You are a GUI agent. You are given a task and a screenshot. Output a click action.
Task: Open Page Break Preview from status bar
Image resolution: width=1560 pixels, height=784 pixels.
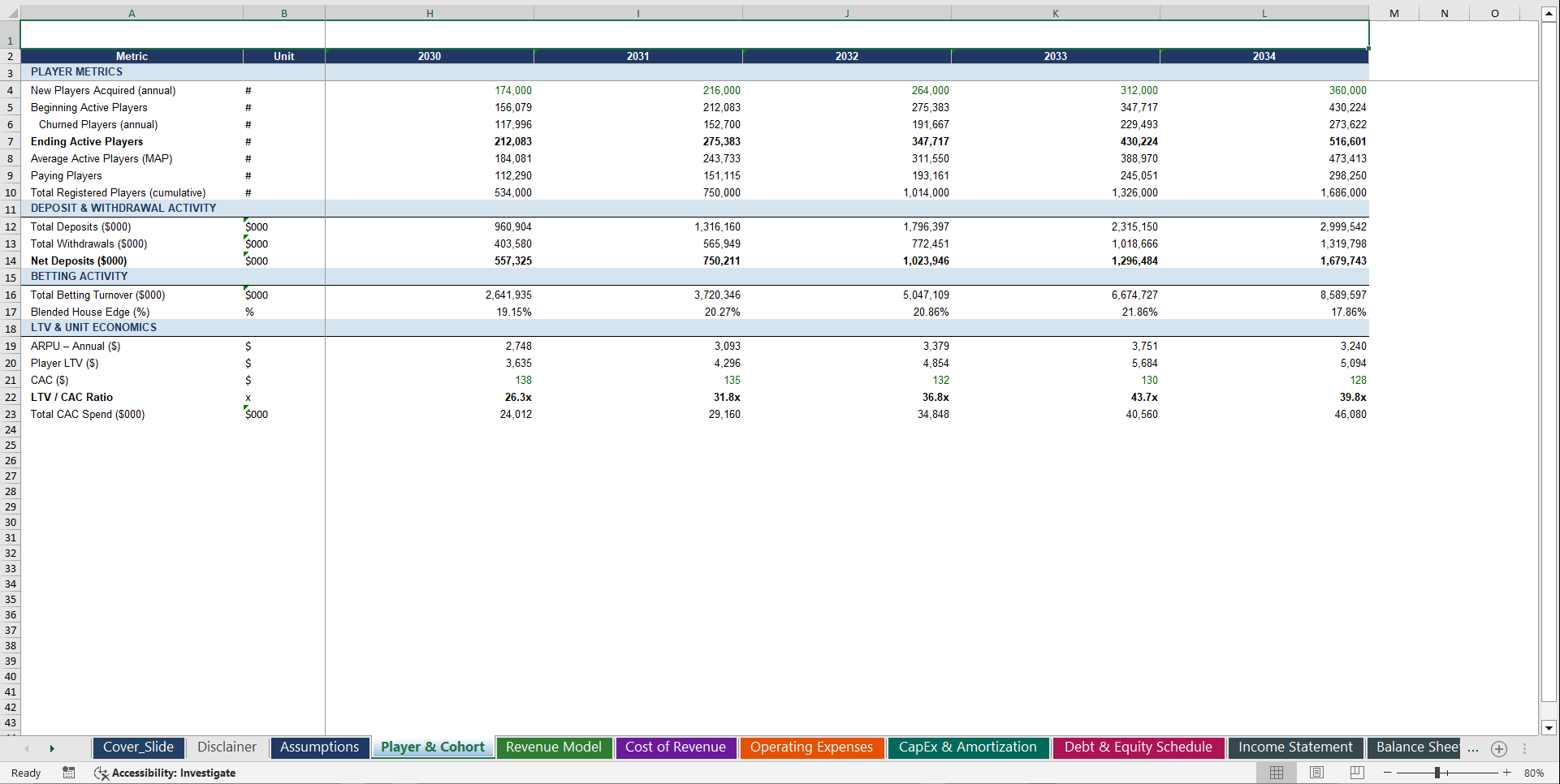pos(1355,773)
